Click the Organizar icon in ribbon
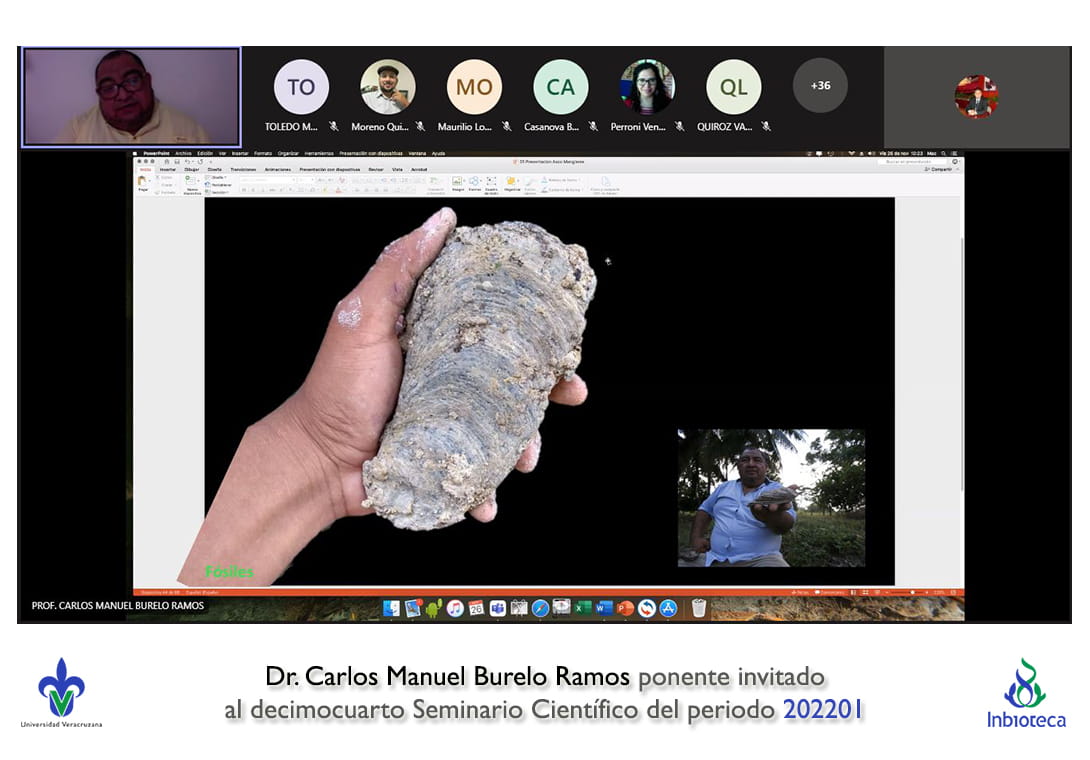The image size is (1090, 760). (511, 181)
